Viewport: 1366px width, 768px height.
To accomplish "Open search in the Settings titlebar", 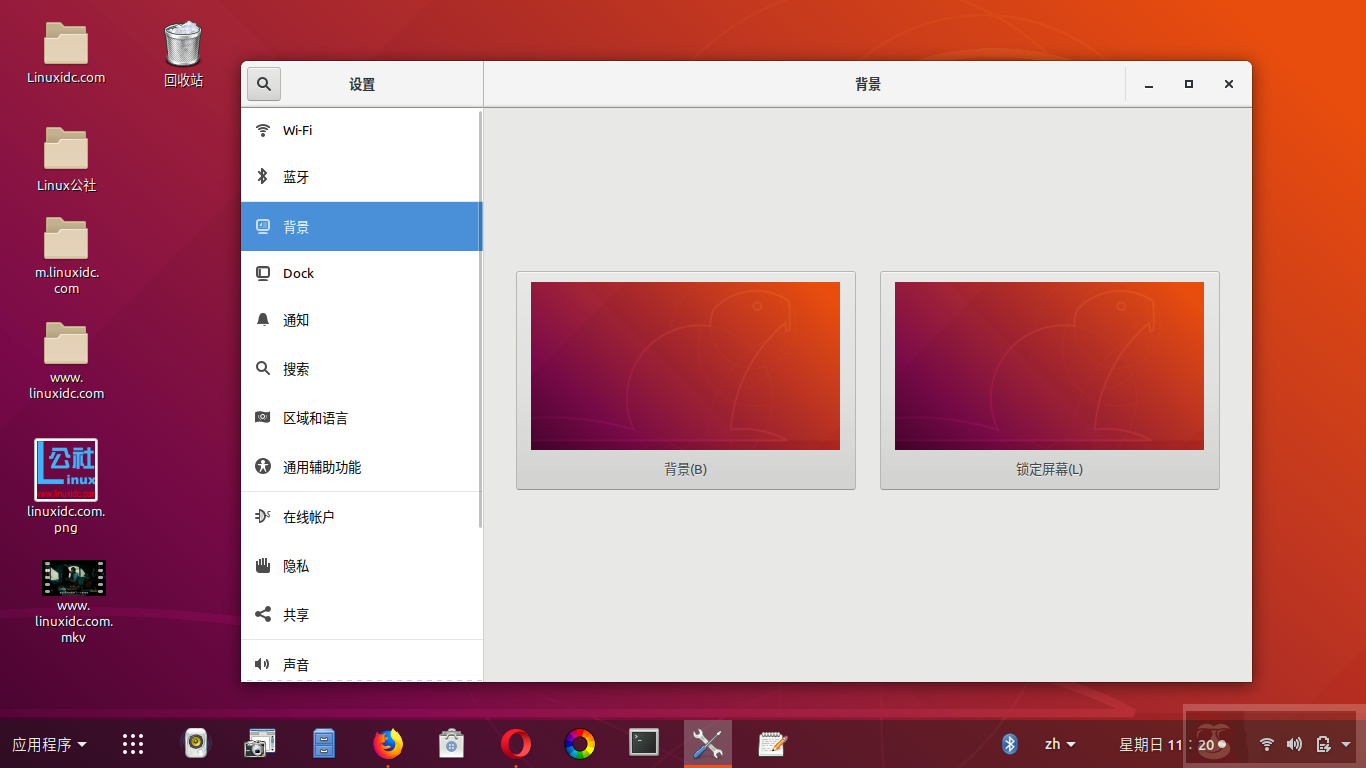I will [x=263, y=84].
